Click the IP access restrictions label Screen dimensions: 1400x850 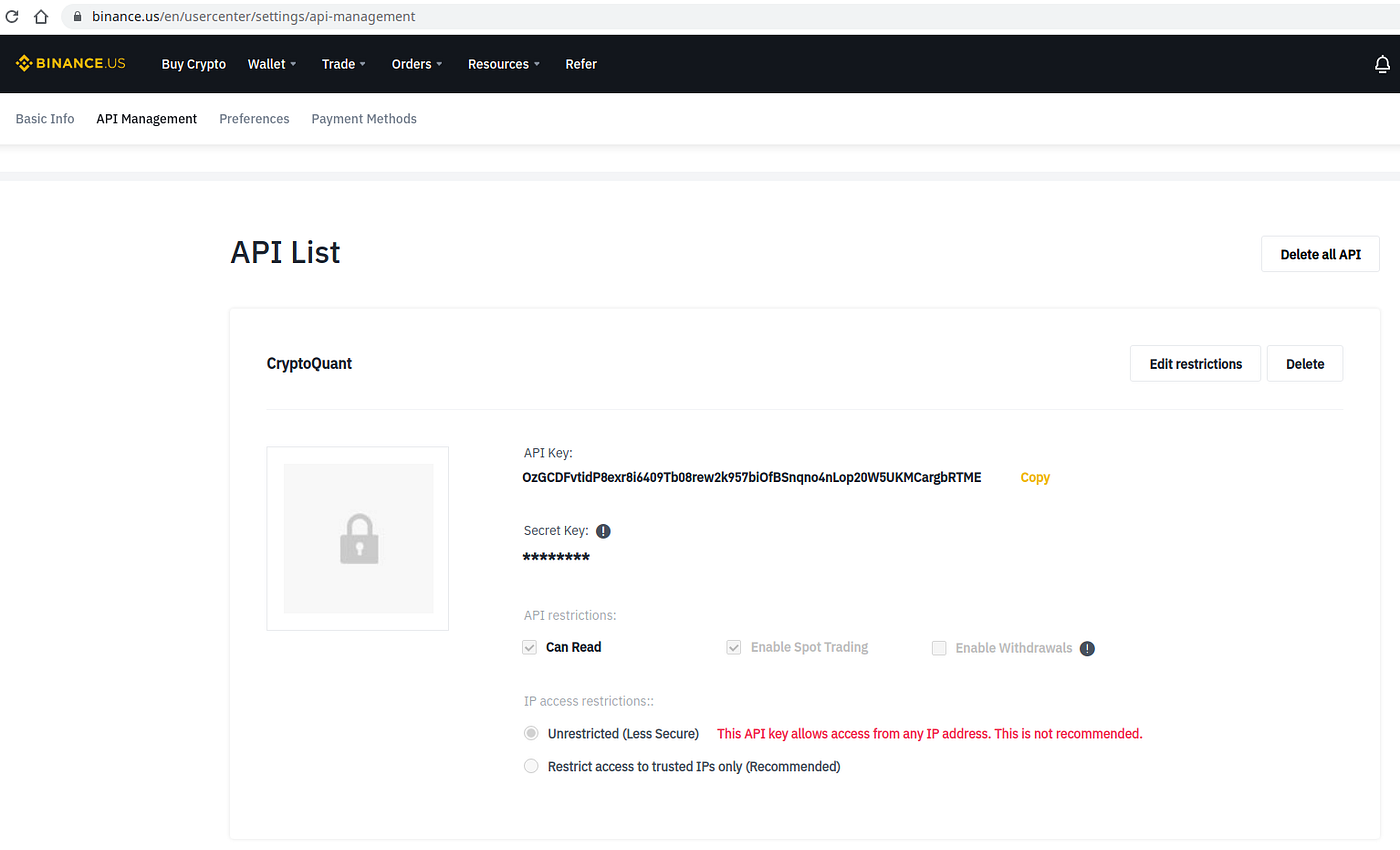589,702
